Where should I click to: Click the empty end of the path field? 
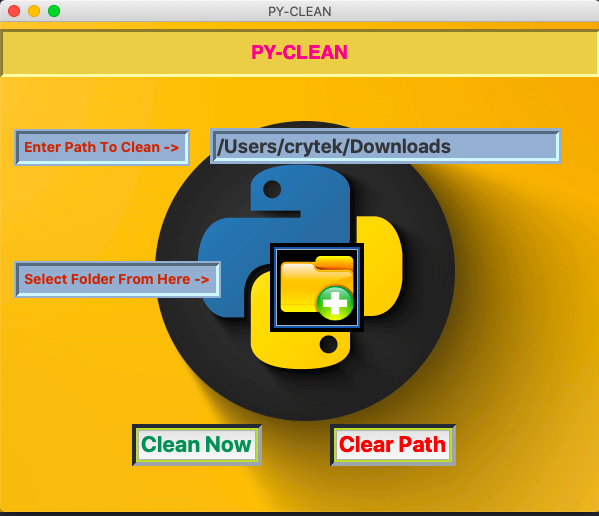coord(504,147)
